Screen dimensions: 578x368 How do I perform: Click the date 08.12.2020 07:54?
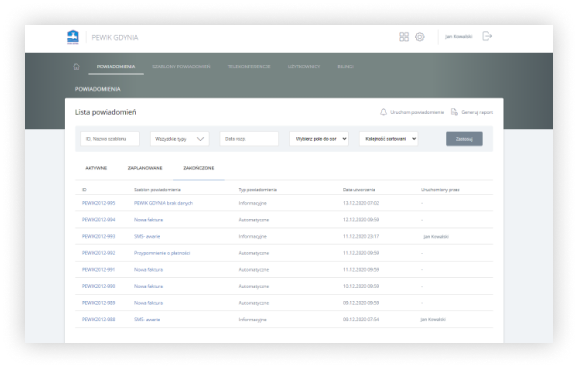pyautogui.click(x=361, y=319)
